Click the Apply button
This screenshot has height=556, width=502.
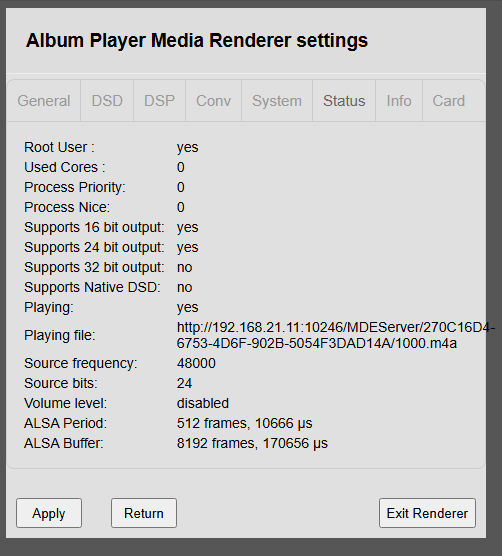click(49, 513)
